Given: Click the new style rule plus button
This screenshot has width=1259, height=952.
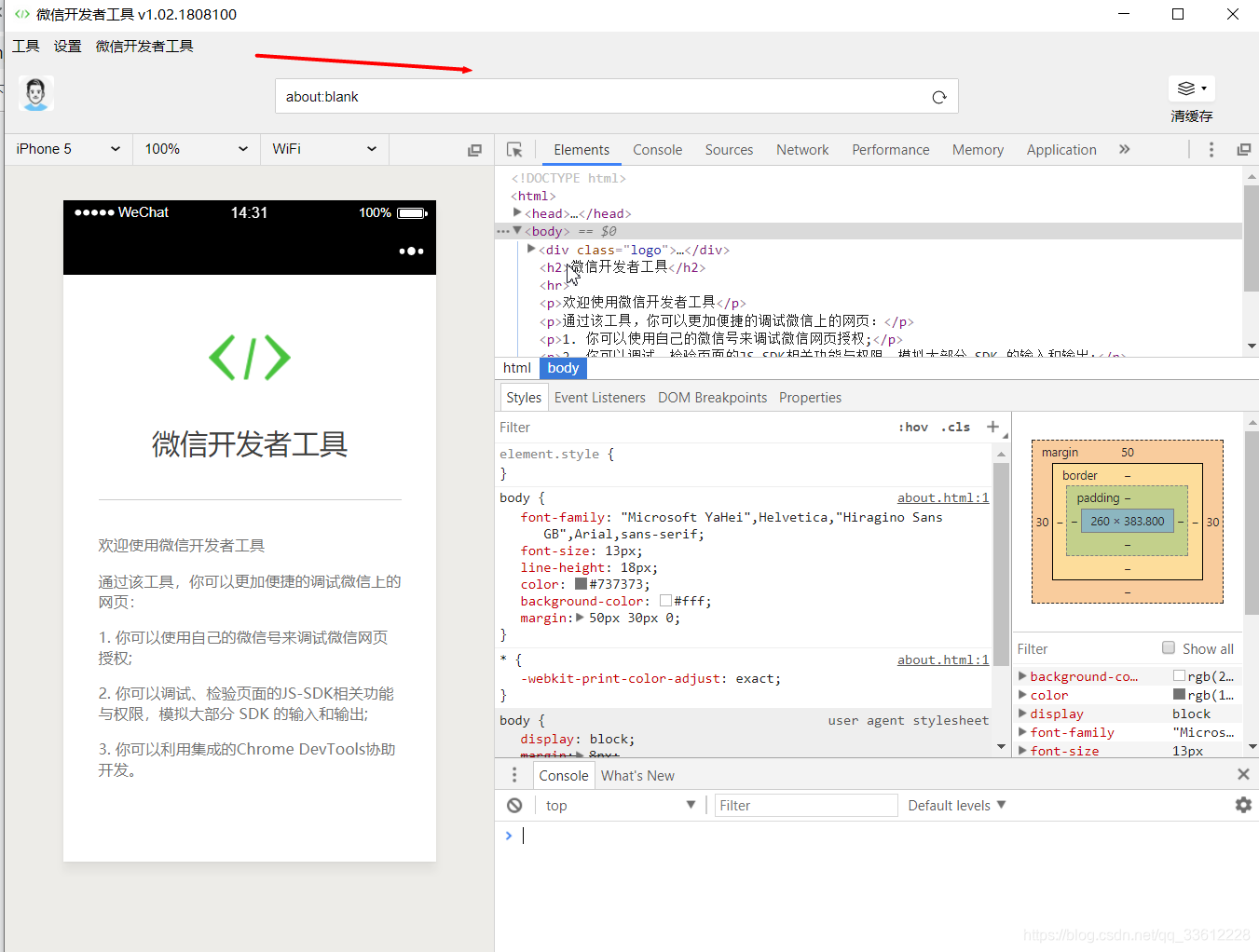Looking at the screenshot, I should (x=994, y=427).
